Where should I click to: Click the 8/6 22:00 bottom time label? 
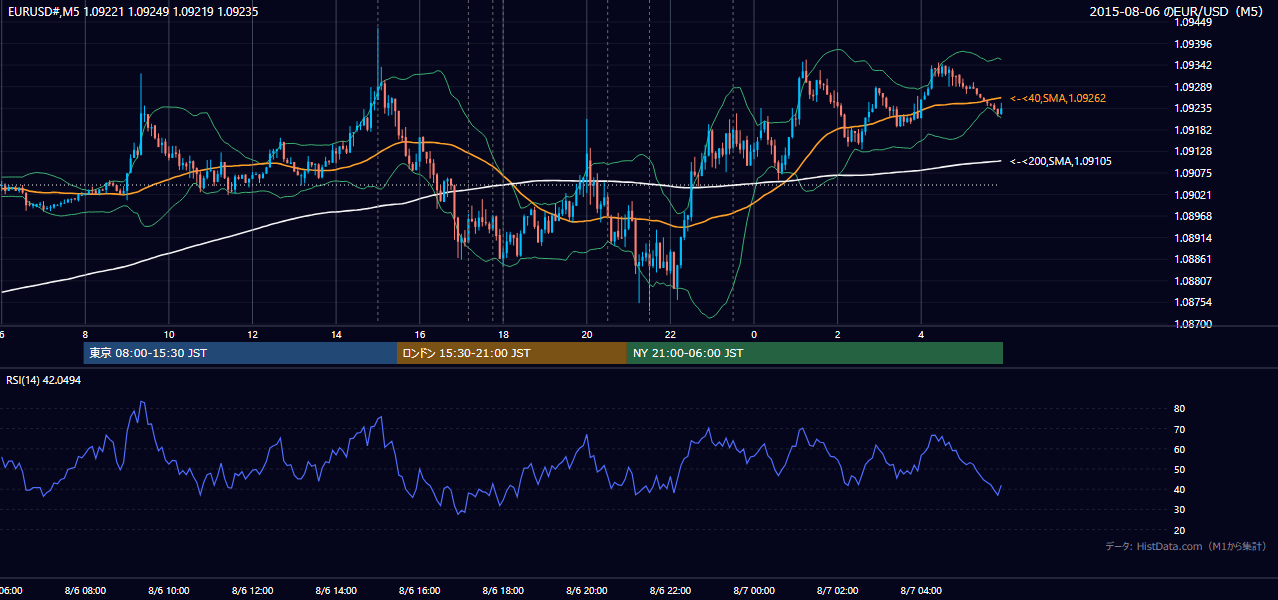click(x=670, y=591)
